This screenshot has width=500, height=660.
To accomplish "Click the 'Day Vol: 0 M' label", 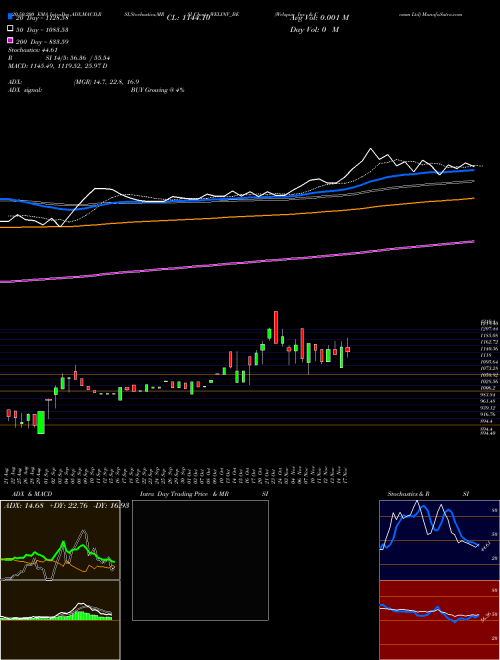I will coord(314,29).
